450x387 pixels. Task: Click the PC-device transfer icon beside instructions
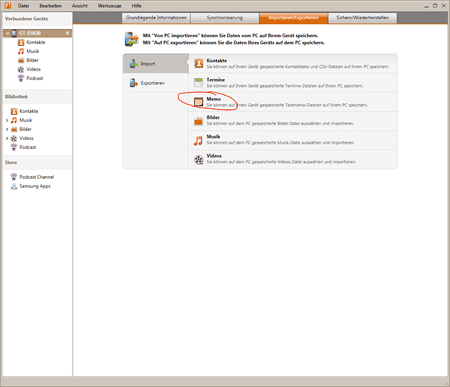[131, 39]
